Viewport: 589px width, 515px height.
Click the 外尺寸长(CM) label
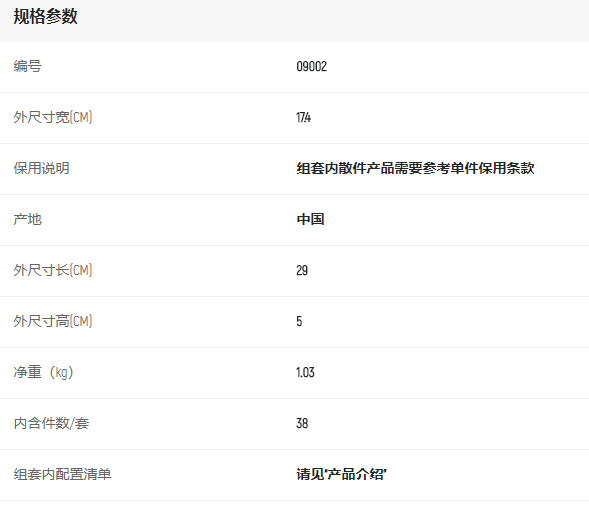pos(53,270)
